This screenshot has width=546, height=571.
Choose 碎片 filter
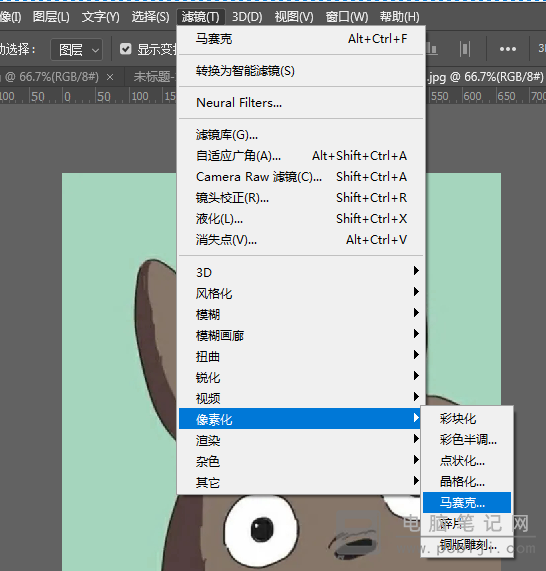click(x=467, y=524)
